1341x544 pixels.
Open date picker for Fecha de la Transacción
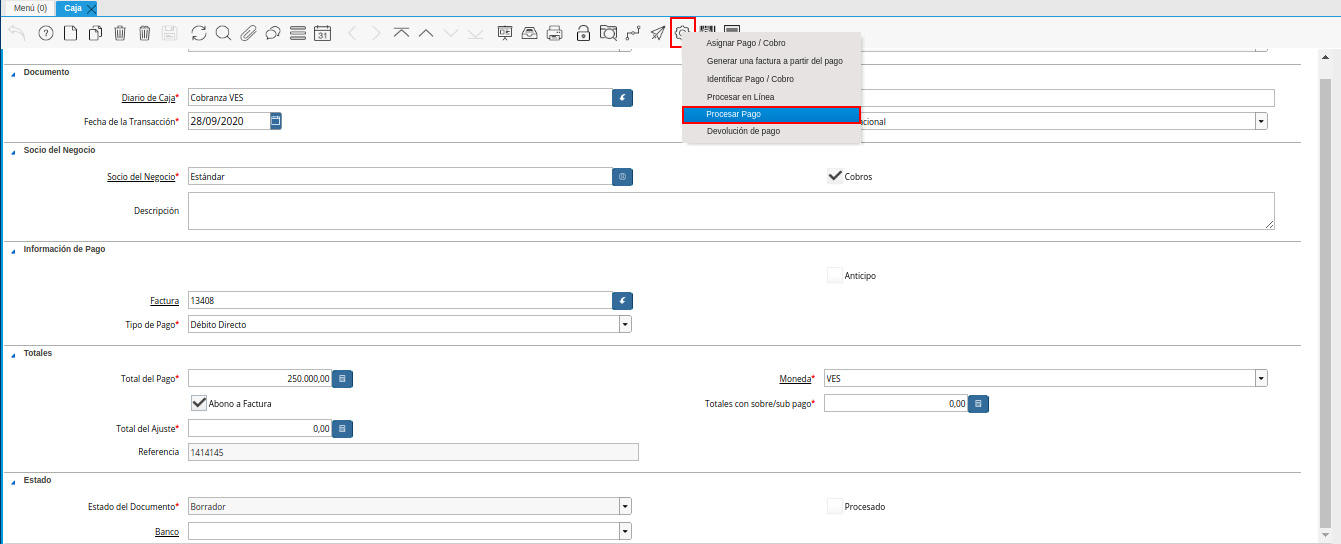click(x=276, y=121)
